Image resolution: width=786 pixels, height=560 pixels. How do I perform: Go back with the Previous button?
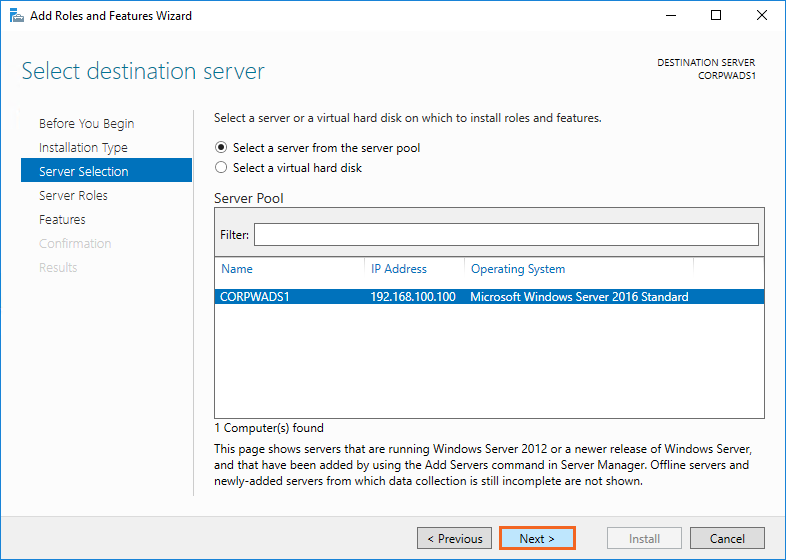pos(455,539)
